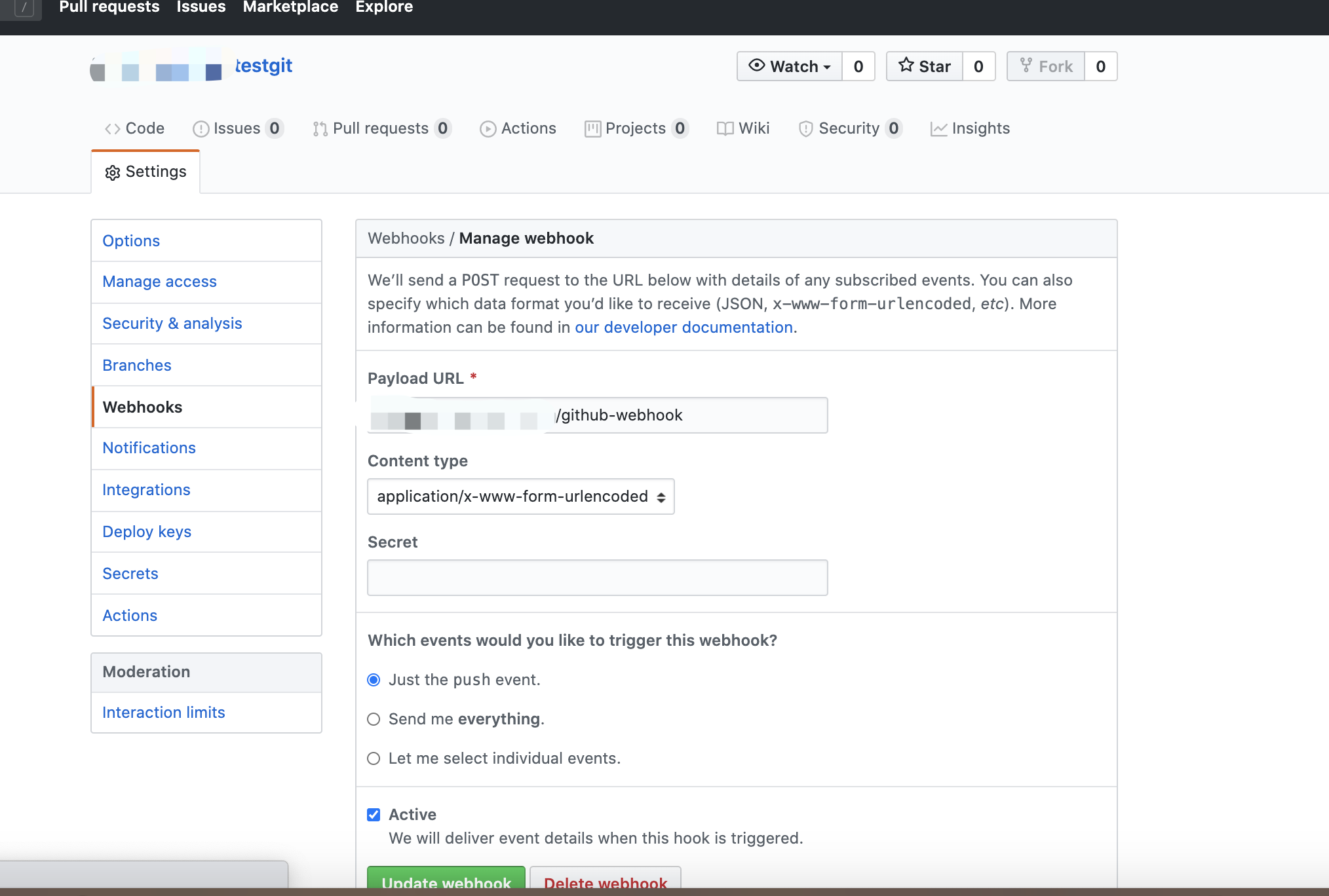Open the Wiki book icon
The height and width of the screenshot is (896, 1329).
pyautogui.click(x=725, y=129)
